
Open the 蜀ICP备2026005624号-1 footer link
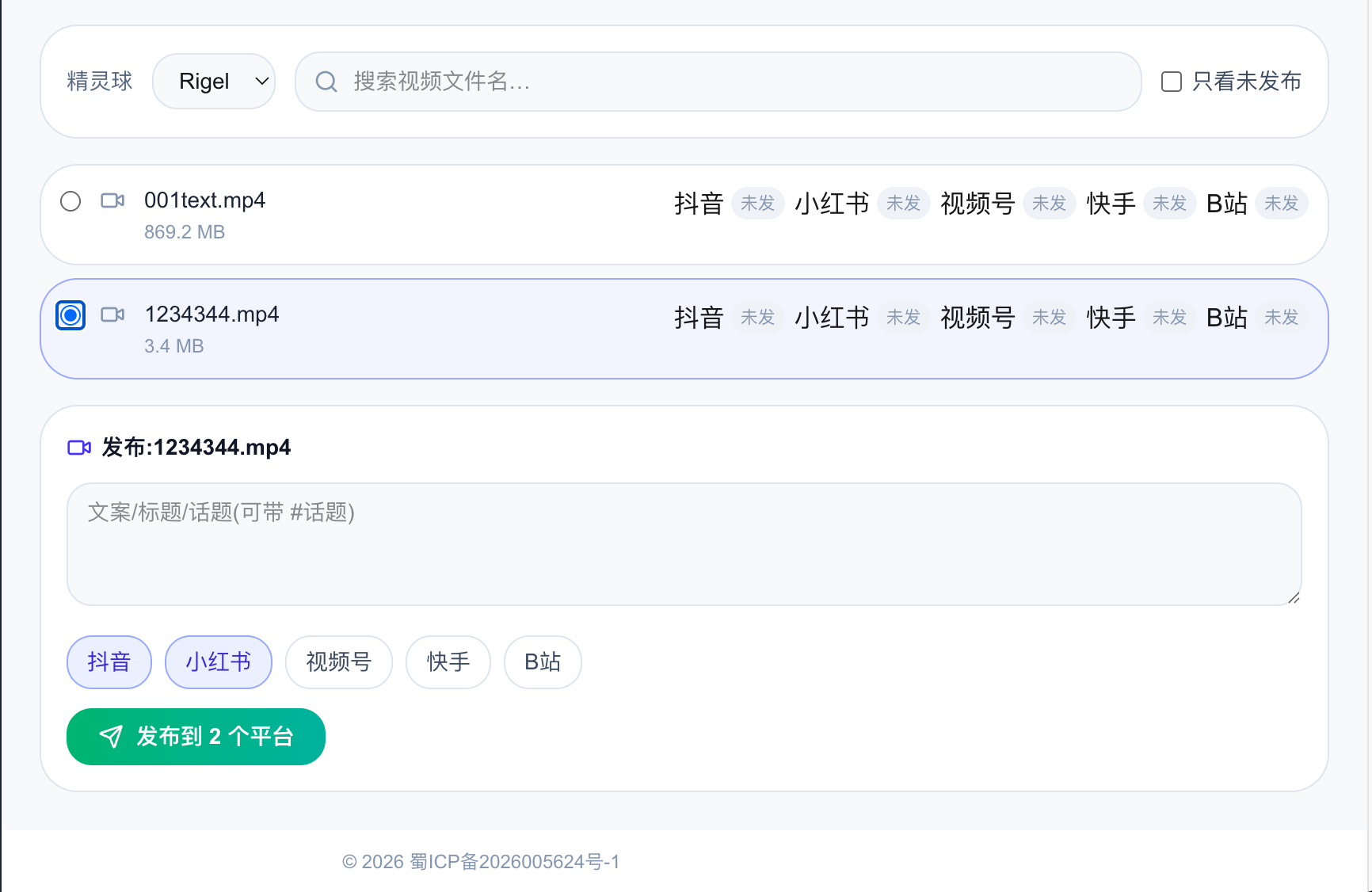point(515,862)
